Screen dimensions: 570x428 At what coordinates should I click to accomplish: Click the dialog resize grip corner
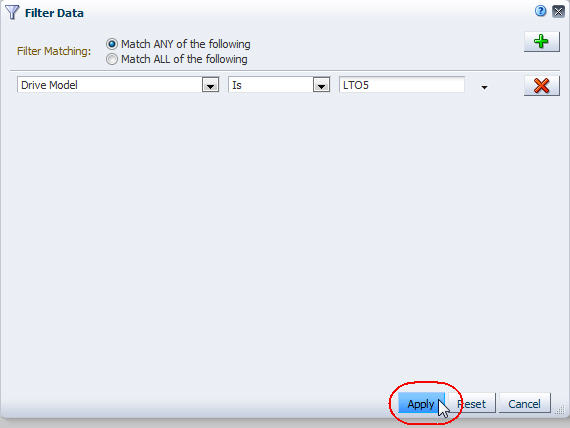point(560,409)
